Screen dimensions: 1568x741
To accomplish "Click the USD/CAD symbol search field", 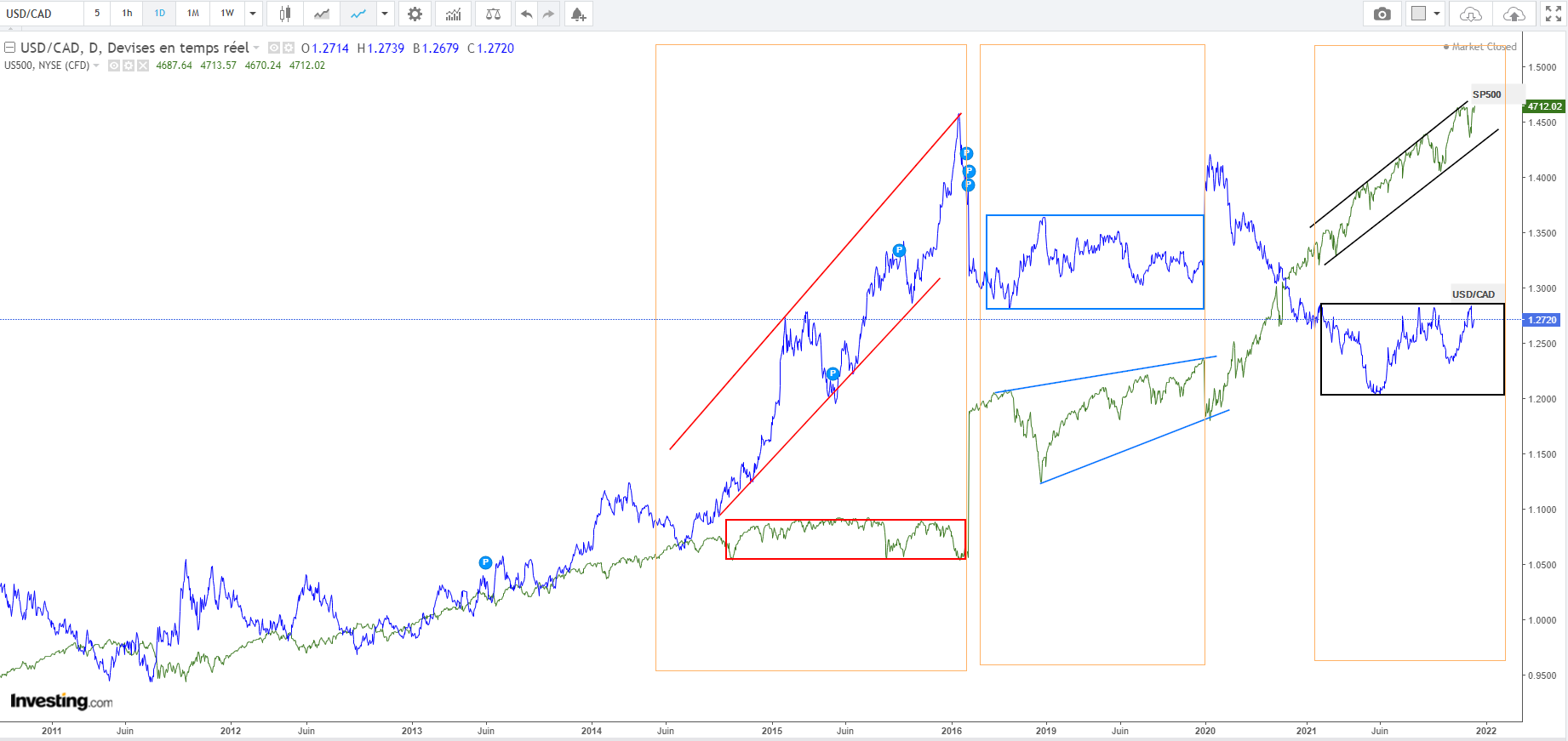I will 42,14.
